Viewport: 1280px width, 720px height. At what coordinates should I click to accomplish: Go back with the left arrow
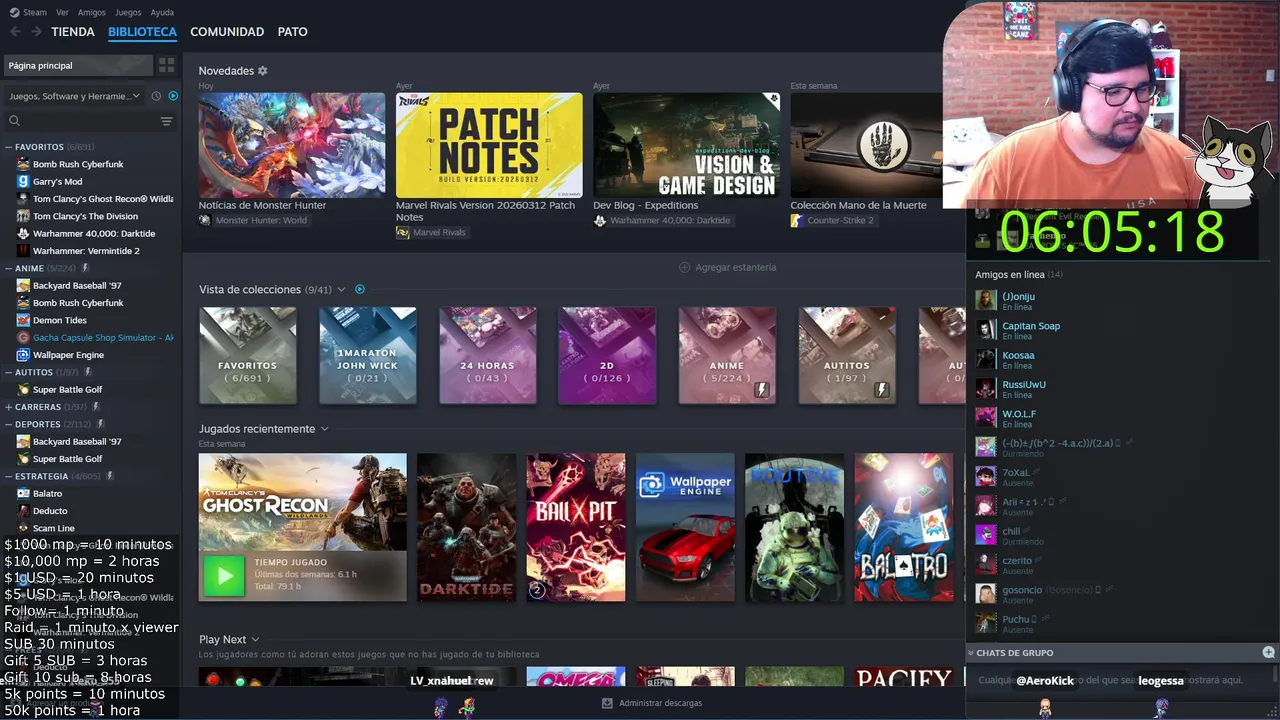click(x=15, y=32)
